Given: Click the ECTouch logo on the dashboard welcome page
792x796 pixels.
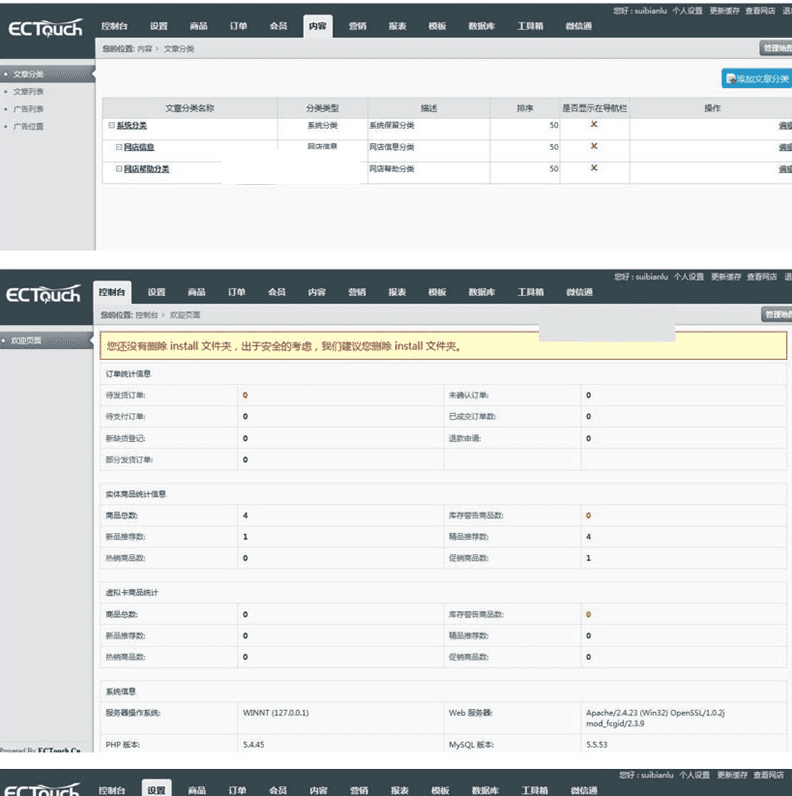Looking at the screenshot, I should click(43, 294).
